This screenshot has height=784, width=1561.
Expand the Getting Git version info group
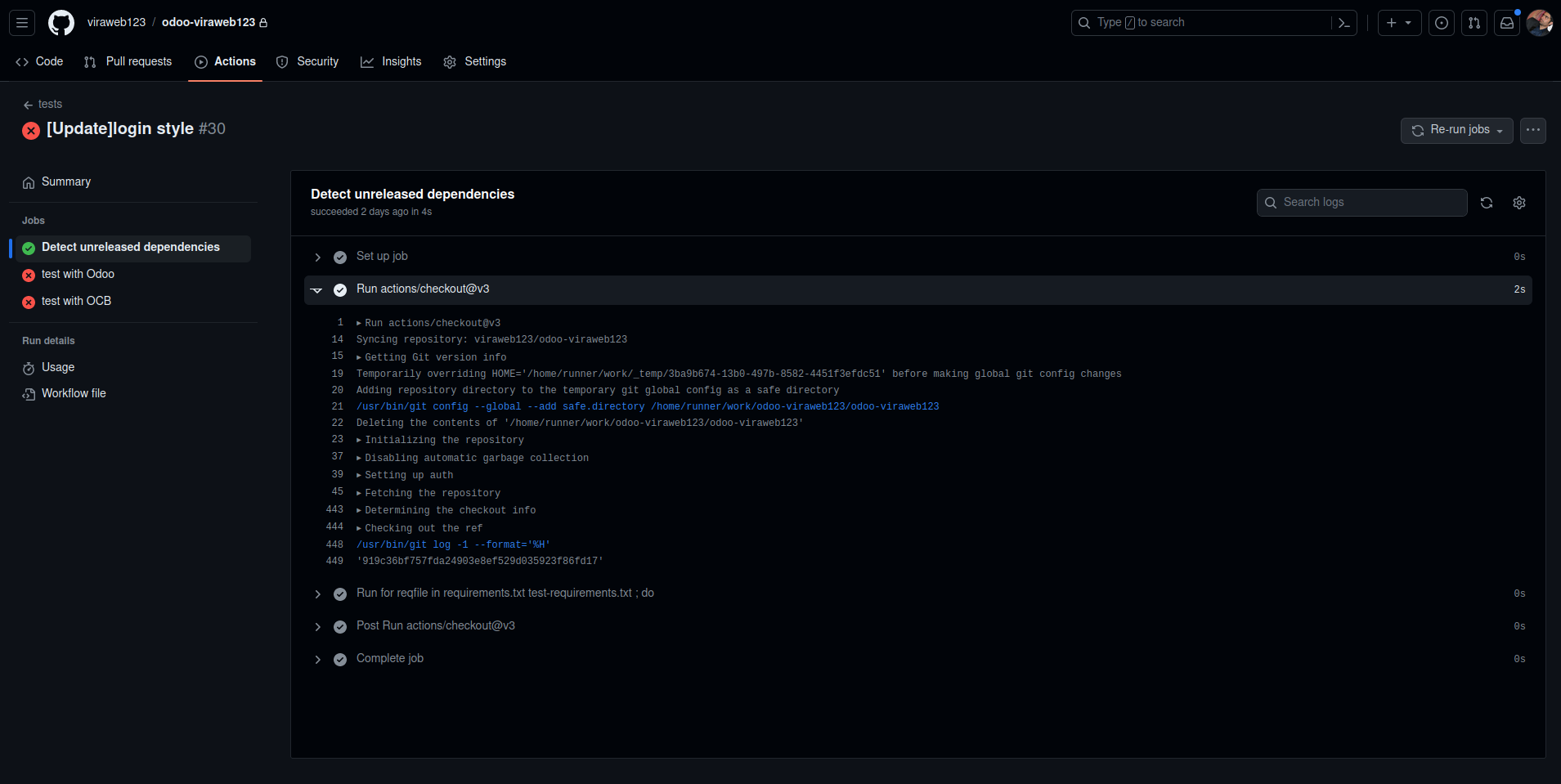[432, 357]
